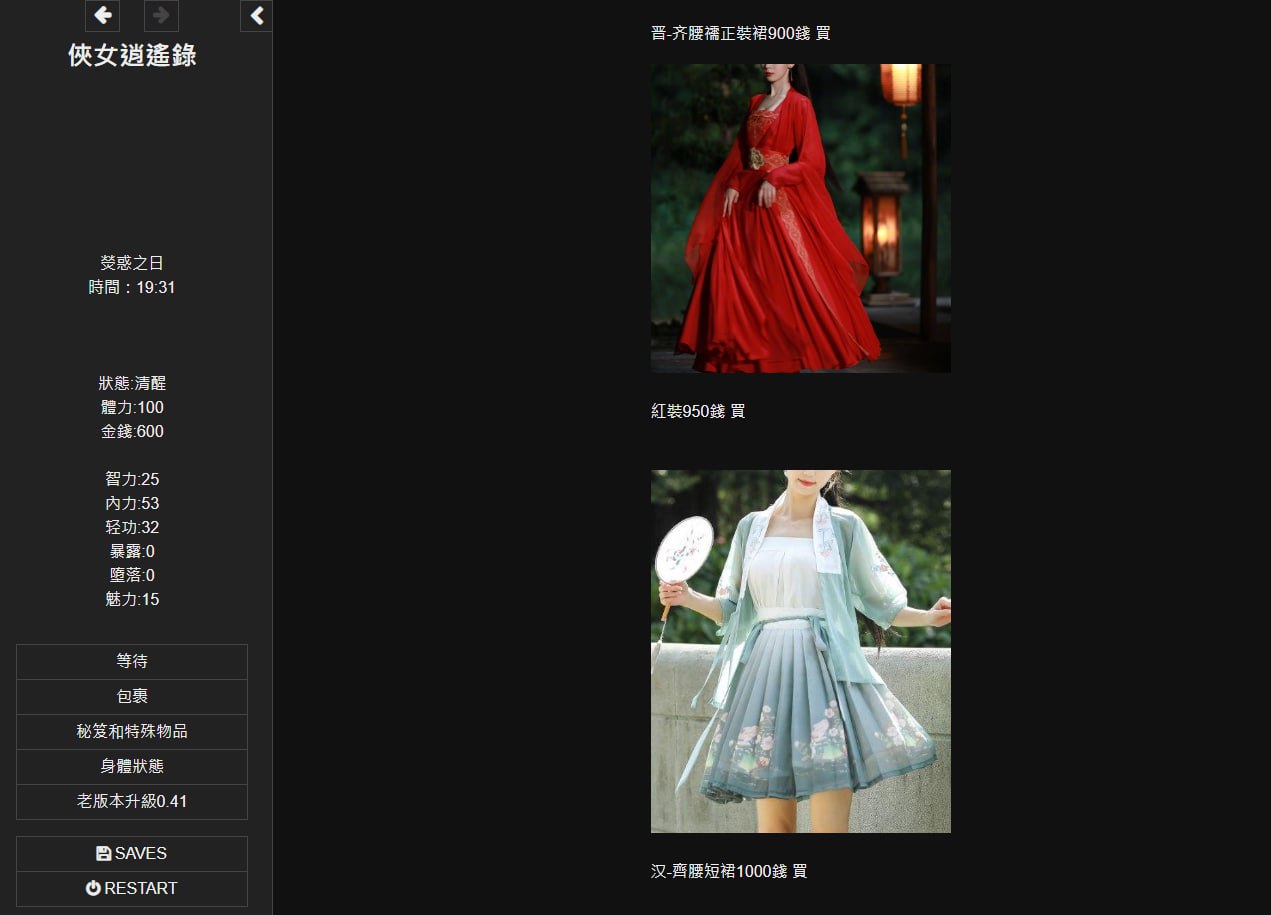This screenshot has height=915, width=1271.
Task: Click the 金錢:600 money stat
Action: (x=132, y=431)
